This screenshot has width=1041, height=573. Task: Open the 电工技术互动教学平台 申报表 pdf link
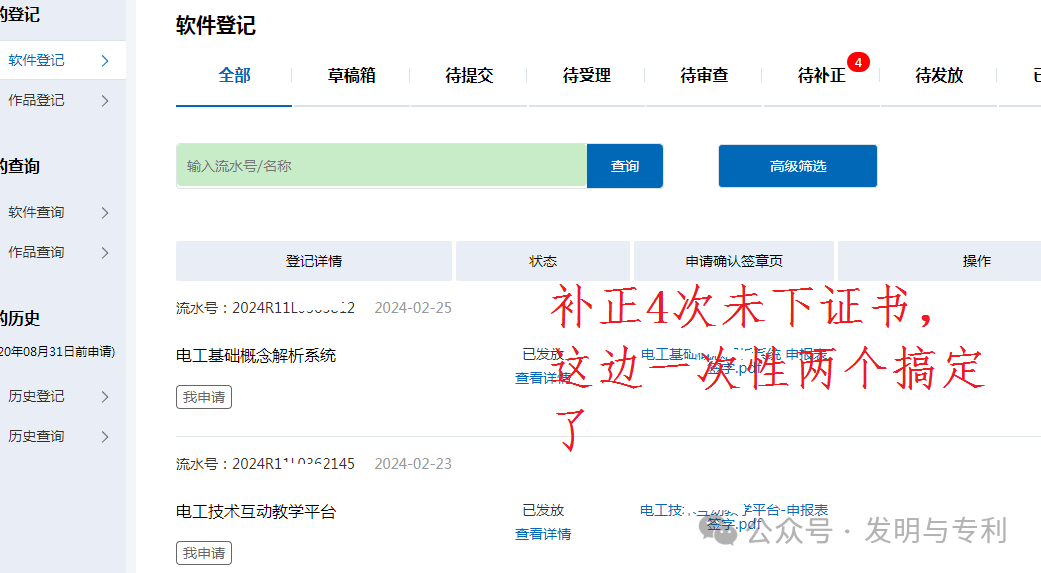pyautogui.click(x=734, y=517)
